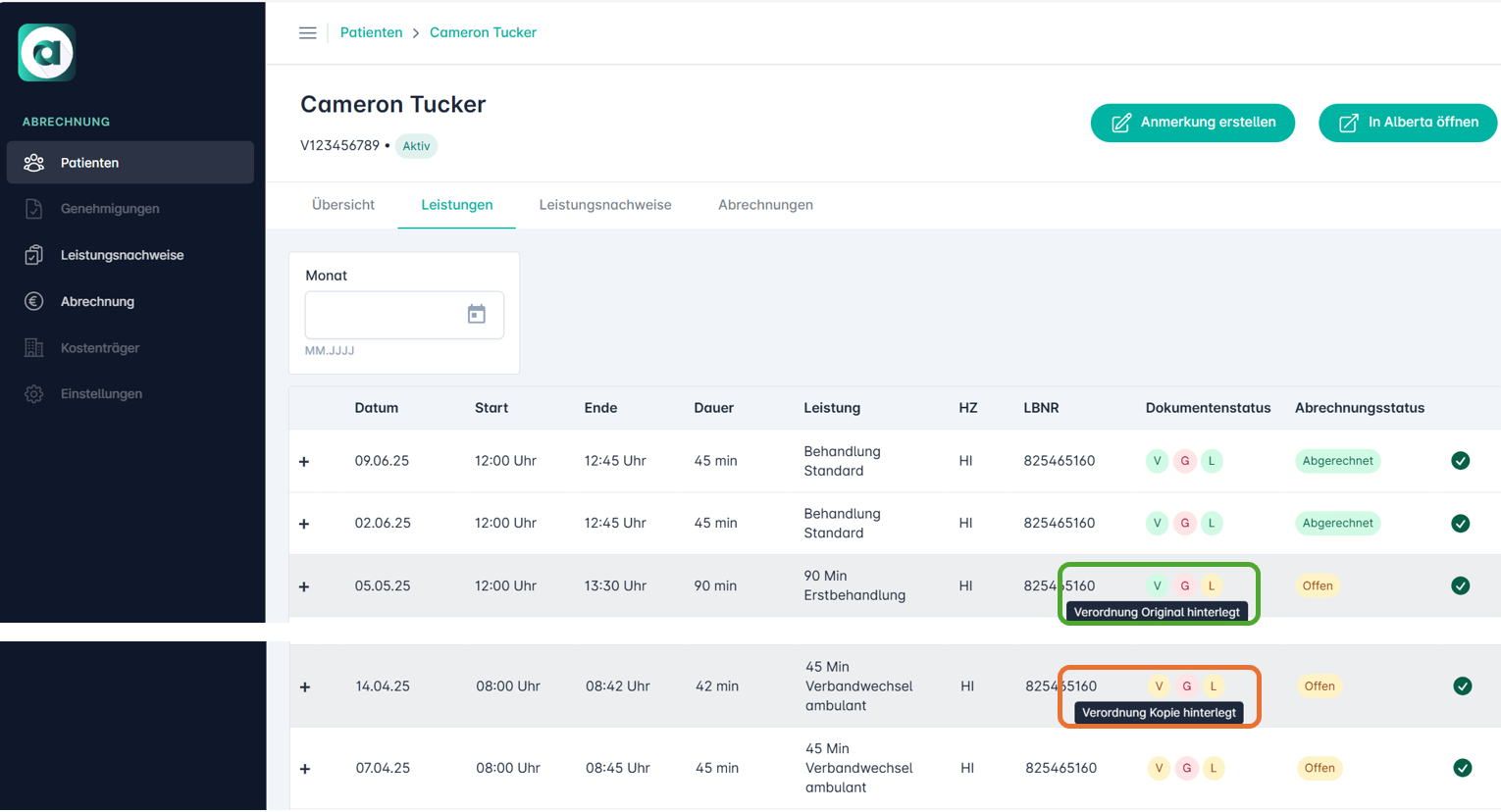
Task: Expand the 05.05.25 Erstbehandlung row
Action: tap(304, 587)
